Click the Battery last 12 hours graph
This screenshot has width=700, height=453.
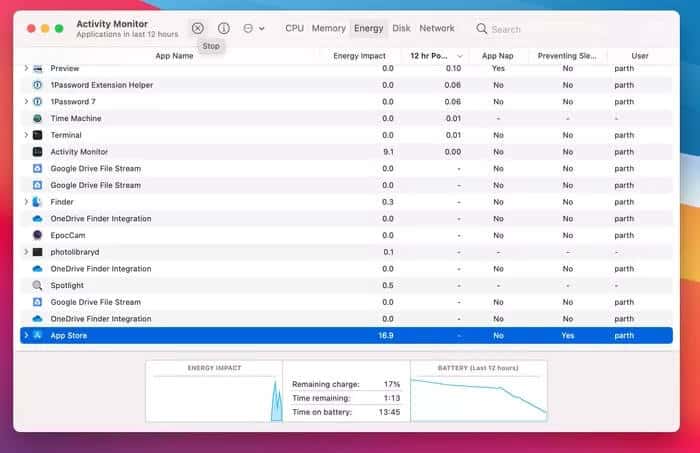click(479, 398)
